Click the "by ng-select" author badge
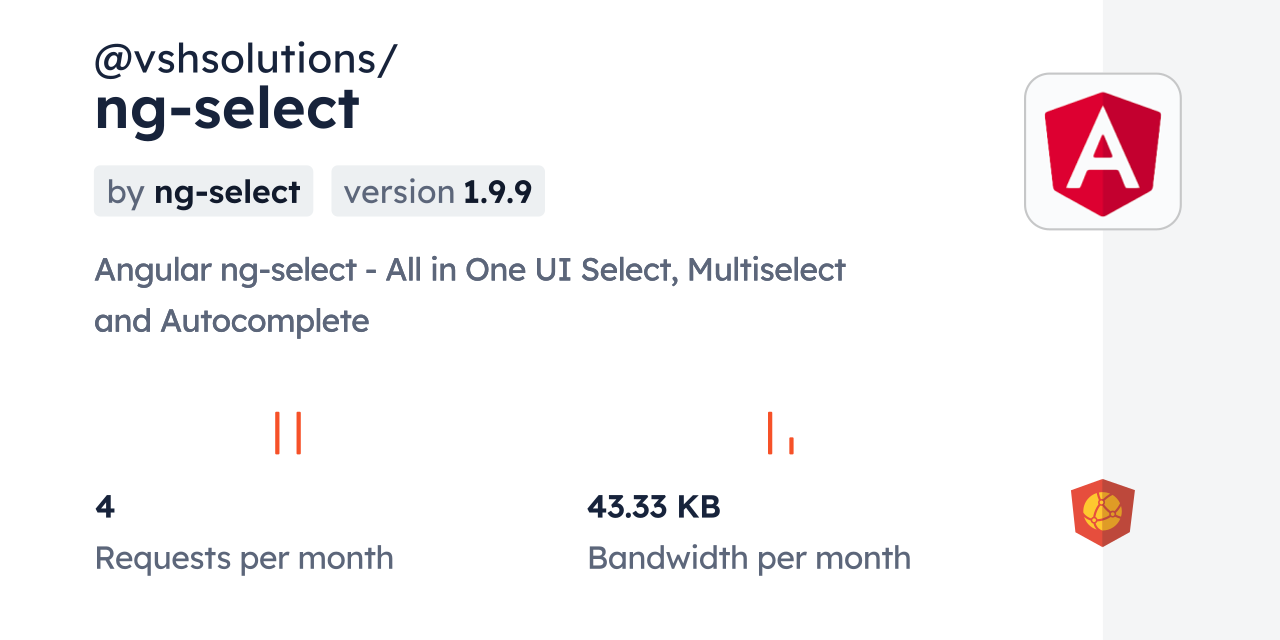This screenshot has width=1280, height=640. click(203, 191)
